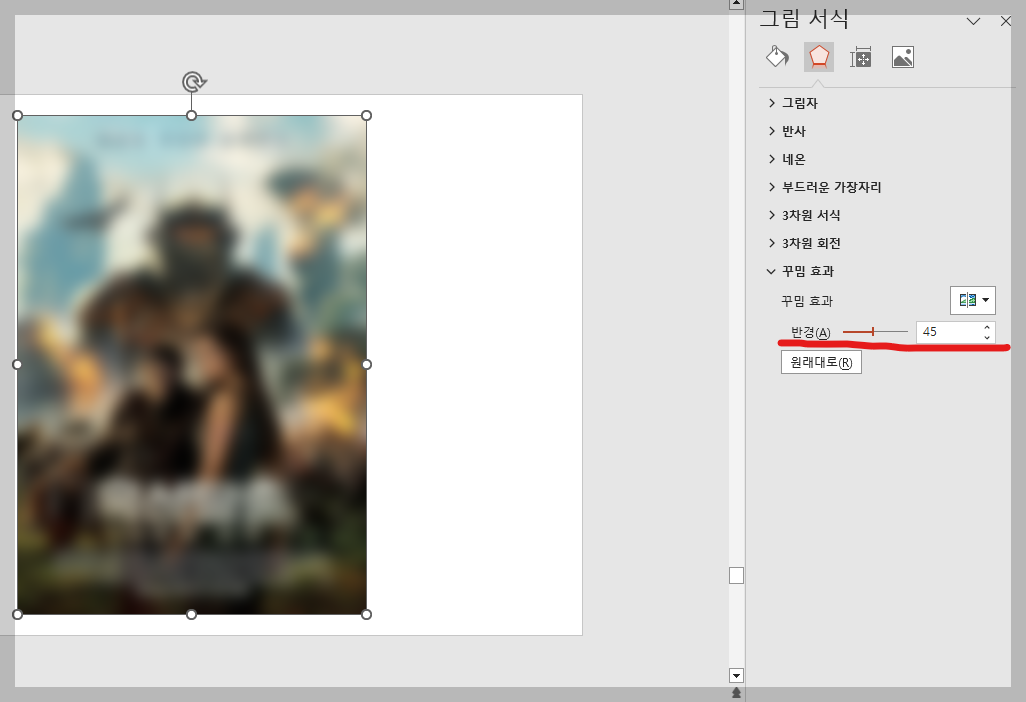1026x702 pixels.
Task: Open the pane options chevron beside 그림 서식
Action: [x=973, y=21]
